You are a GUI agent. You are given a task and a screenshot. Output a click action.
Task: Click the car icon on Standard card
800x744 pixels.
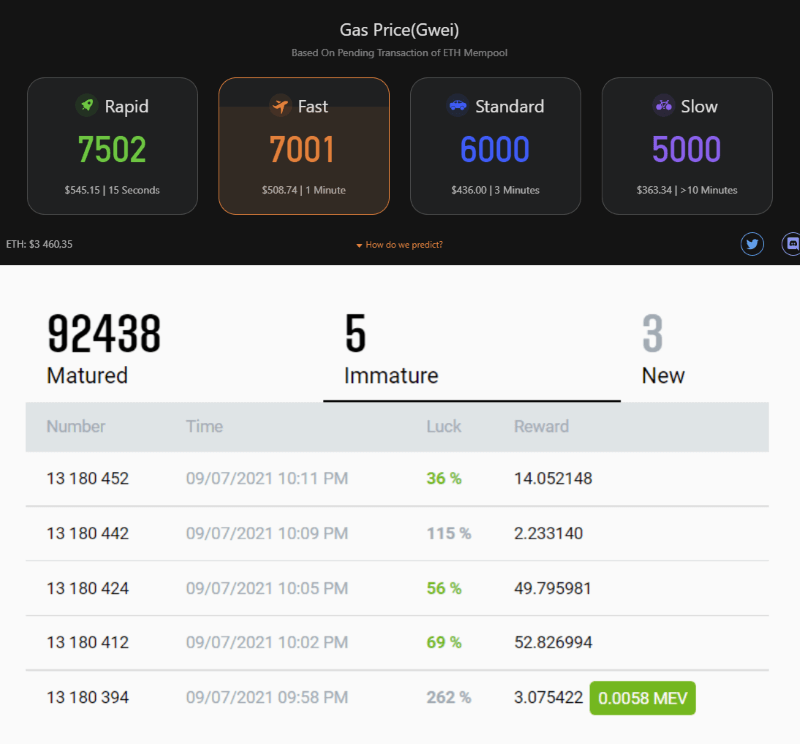point(458,106)
